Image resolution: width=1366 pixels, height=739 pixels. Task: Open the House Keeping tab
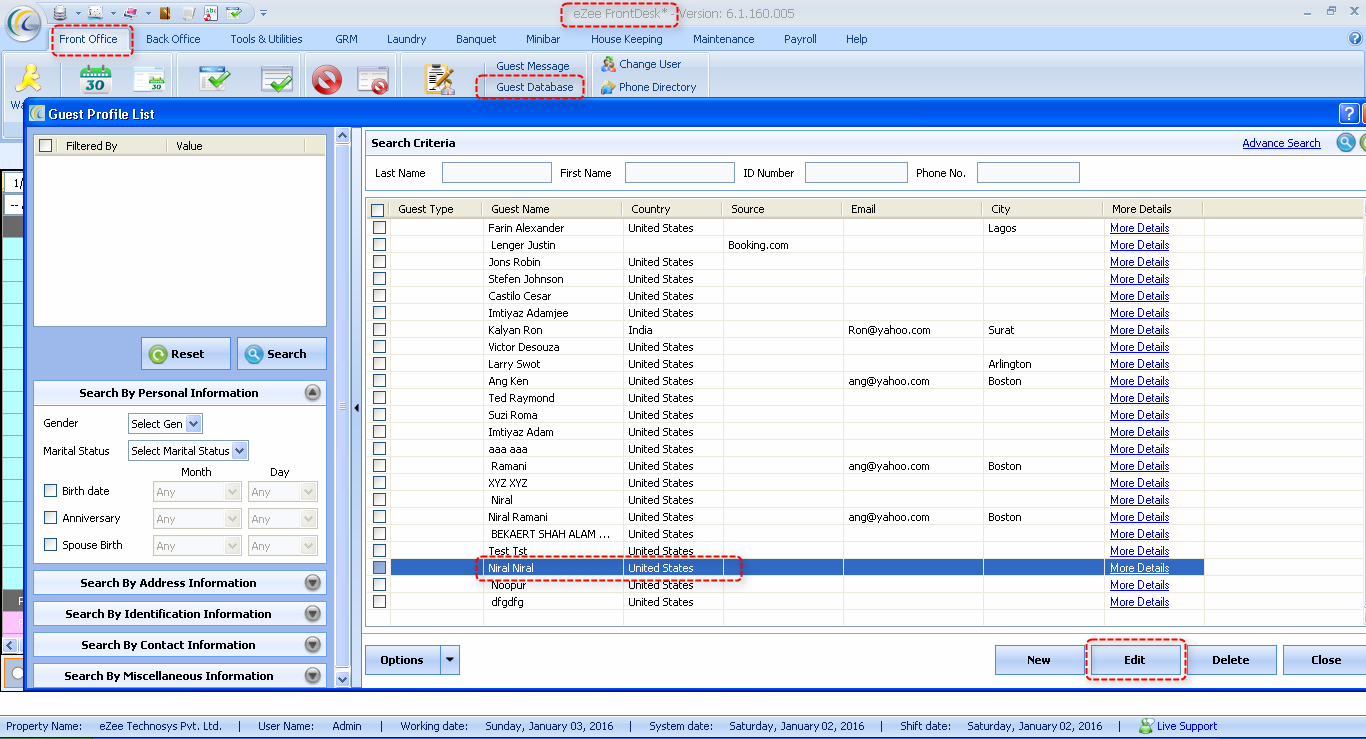[627, 39]
